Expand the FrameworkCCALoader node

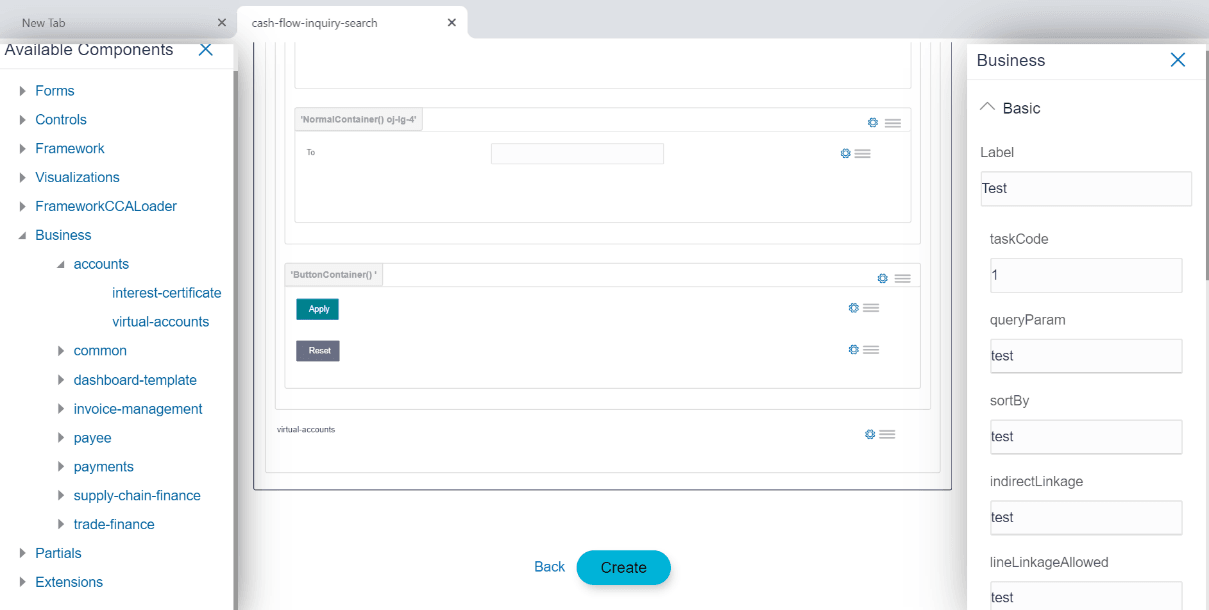tap(23, 207)
